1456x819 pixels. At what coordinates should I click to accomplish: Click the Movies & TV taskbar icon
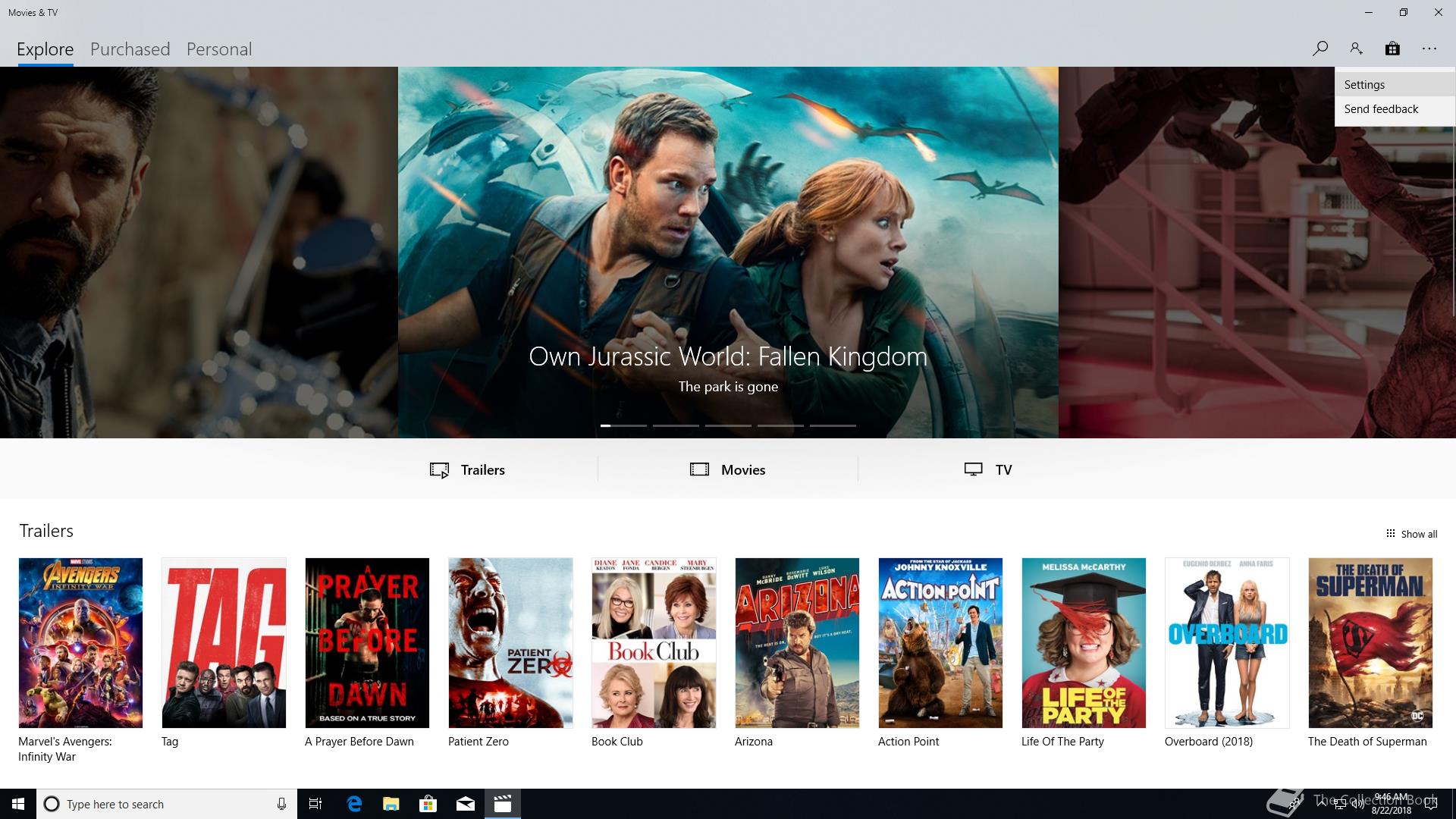coord(503,804)
